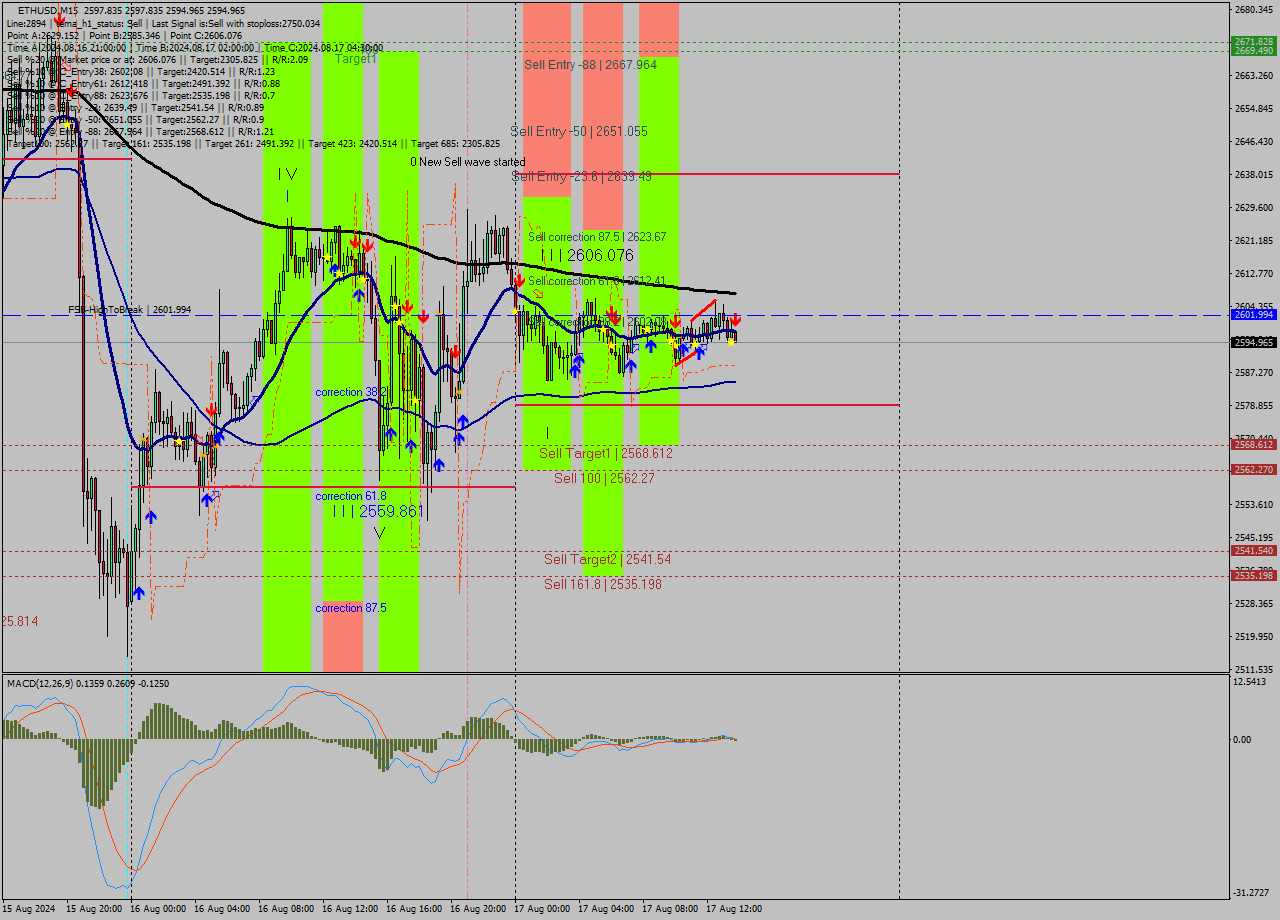Click the green 2671.828 price tag
The image size is (1280, 920).
[x=1253, y=42]
